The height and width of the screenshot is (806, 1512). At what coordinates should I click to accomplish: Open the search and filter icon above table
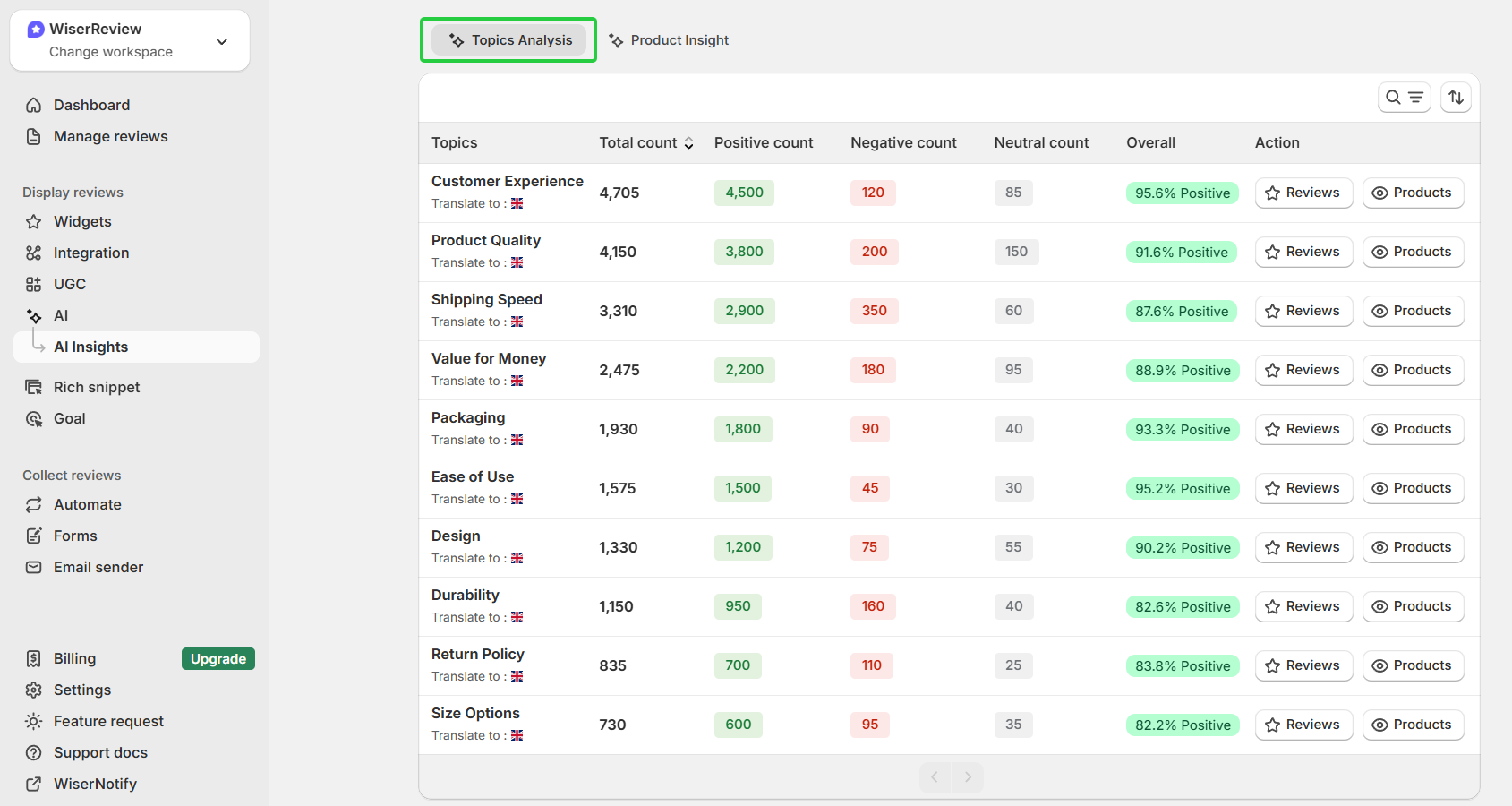coord(1404,97)
